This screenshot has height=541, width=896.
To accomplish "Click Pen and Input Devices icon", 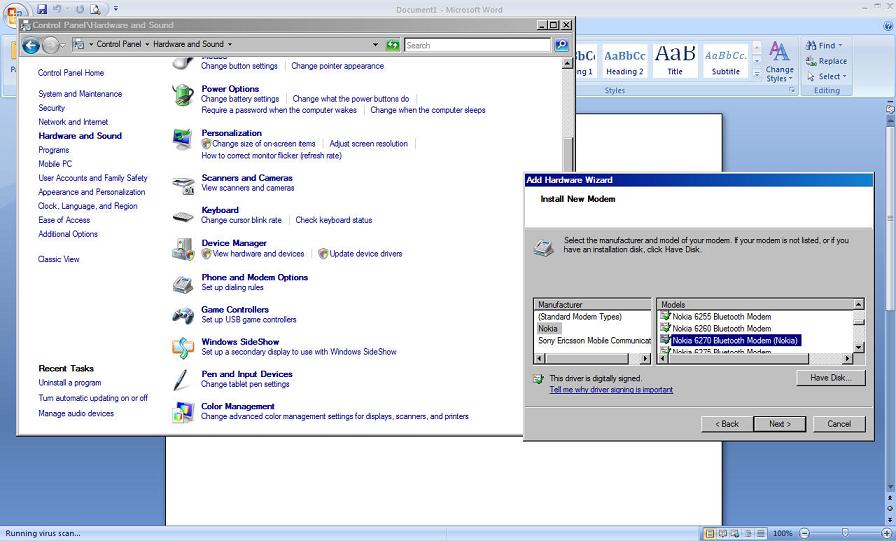I will click(x=182, y=380).
